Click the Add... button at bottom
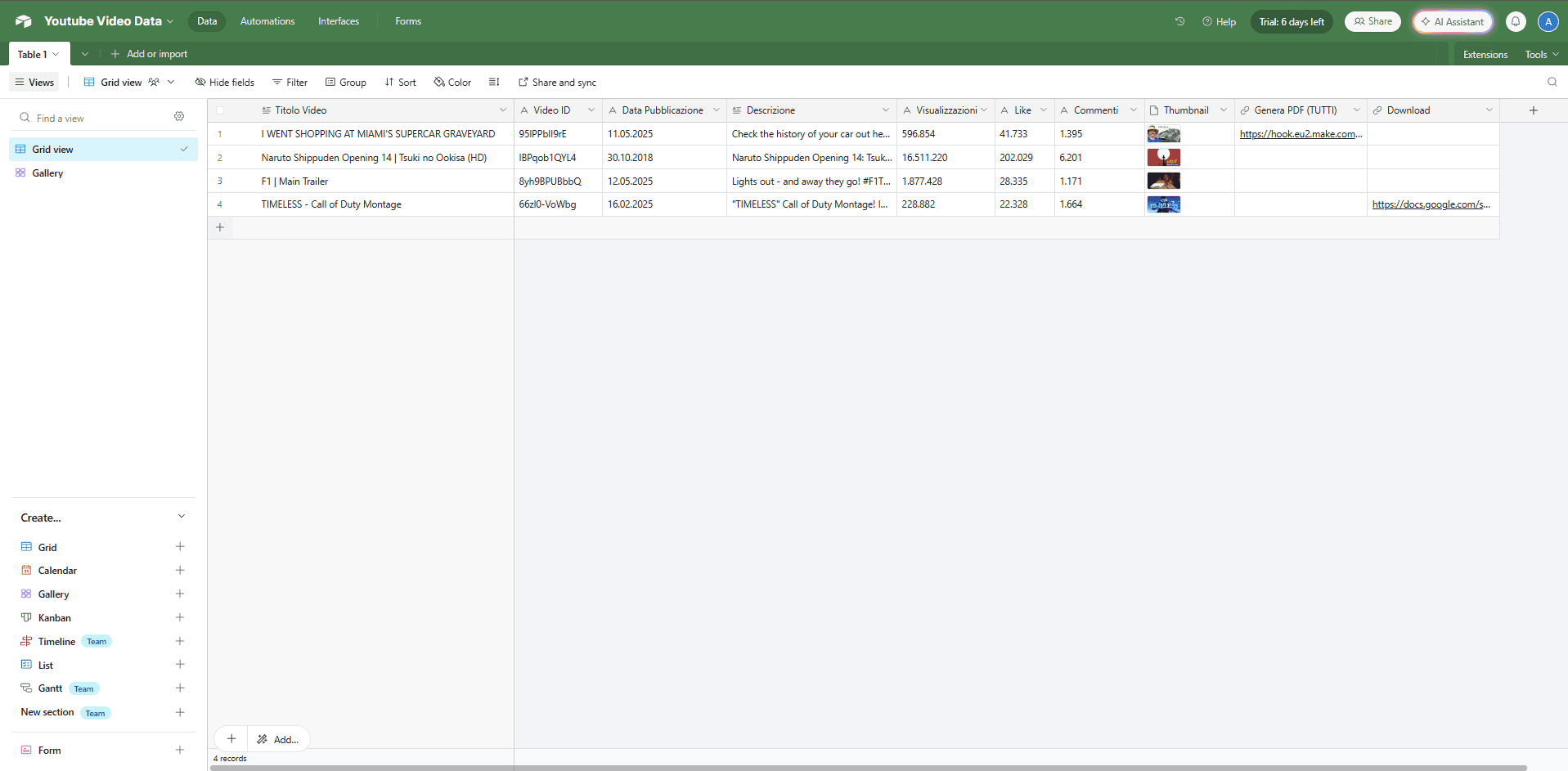Image resolution: width=1568 pixels, height=771 pixels. click(x=278, y=739)
